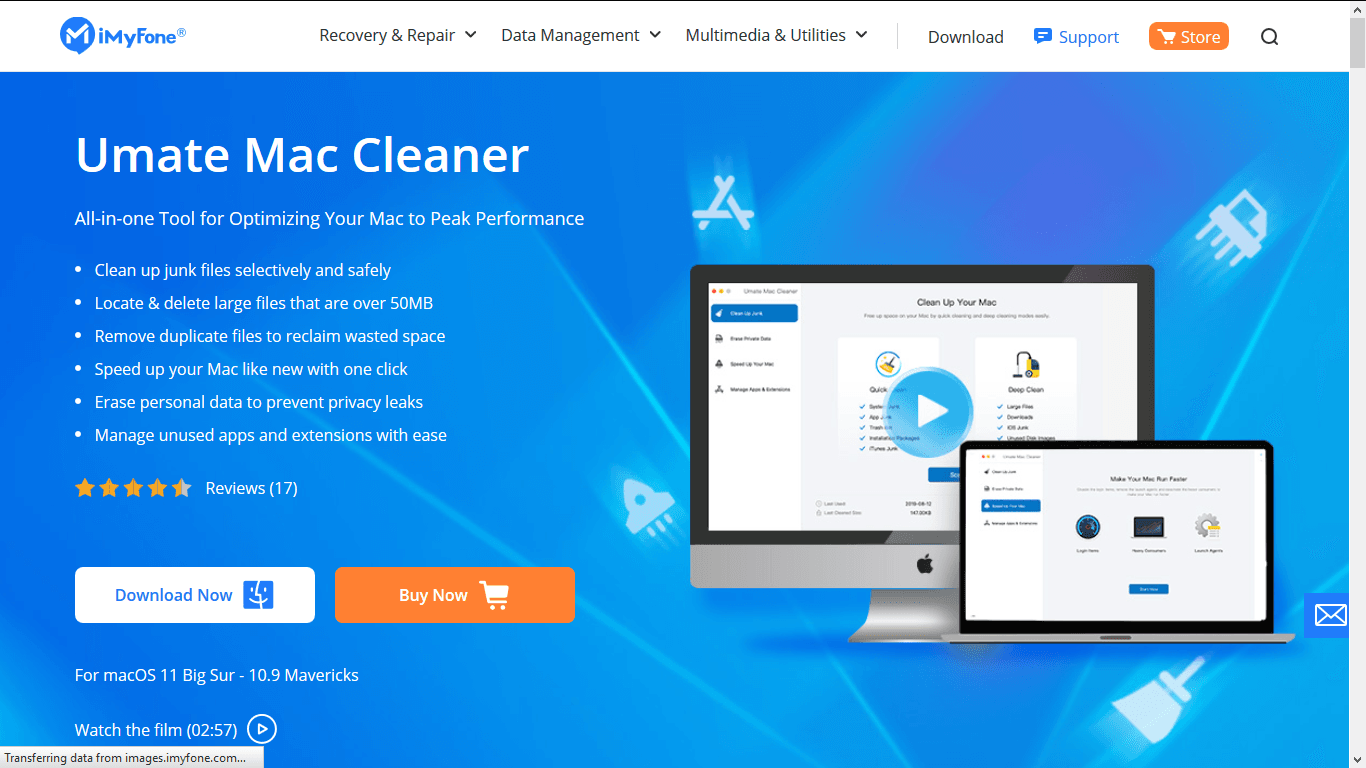This screenshot has height=768, width=1366.
Task: Click the Buy Now button
Action: click(455, 595)
